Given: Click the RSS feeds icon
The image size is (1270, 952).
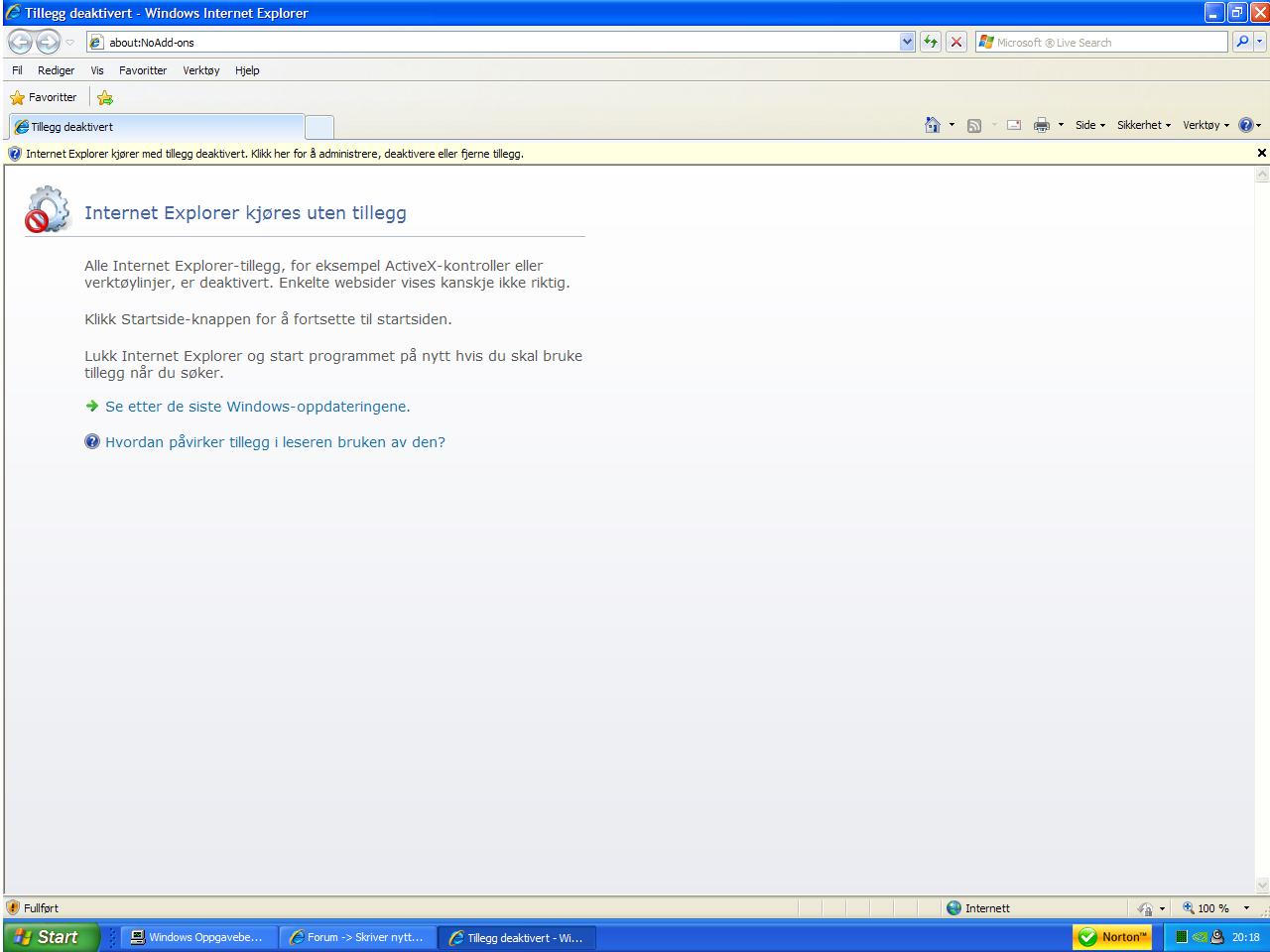Looking at the screenshot, I should [x=974, y=125].
